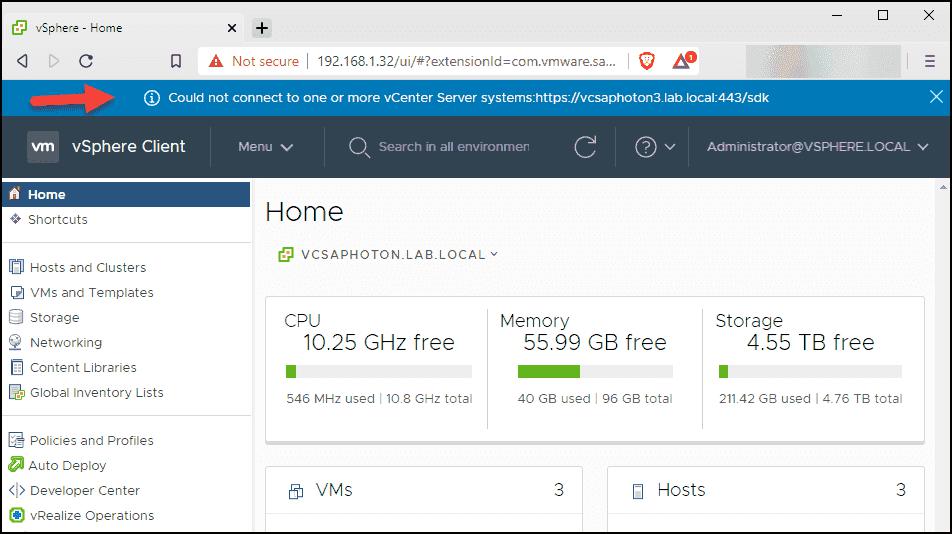Click the address bar URL

pos(466,61)
